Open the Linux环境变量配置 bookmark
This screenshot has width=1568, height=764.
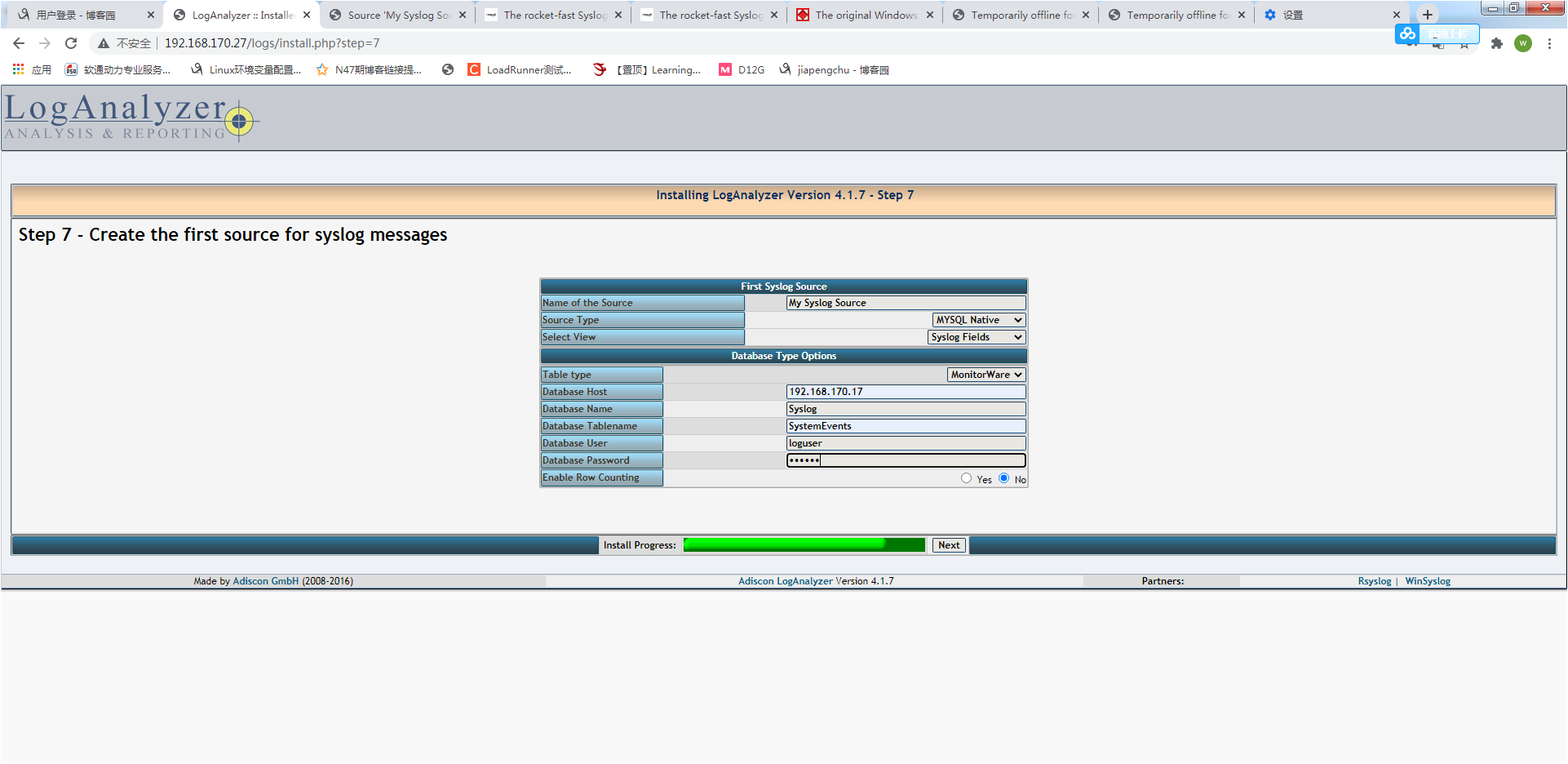pyautogui.click(x=246, y=70)
